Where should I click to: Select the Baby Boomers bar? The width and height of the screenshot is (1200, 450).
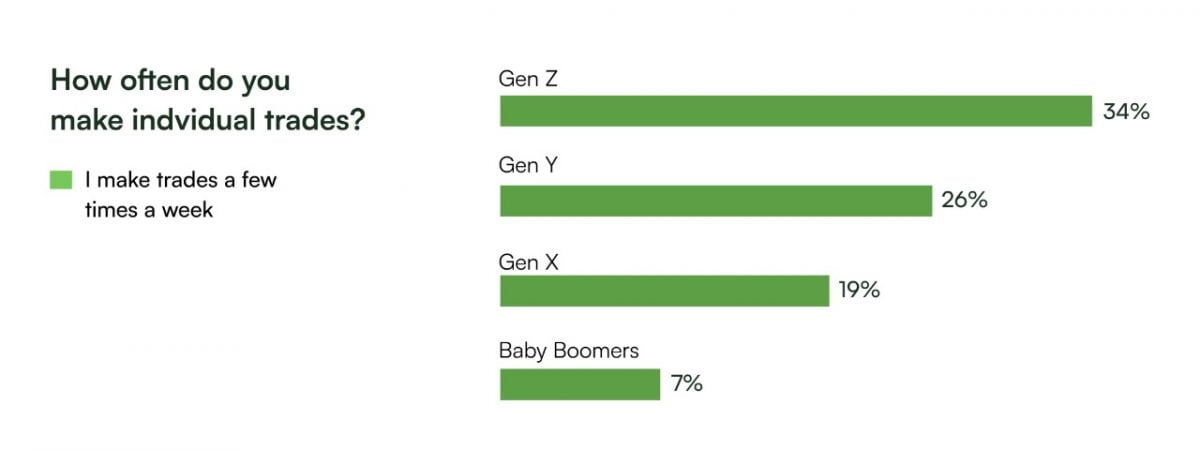click(x=580, y=384)
